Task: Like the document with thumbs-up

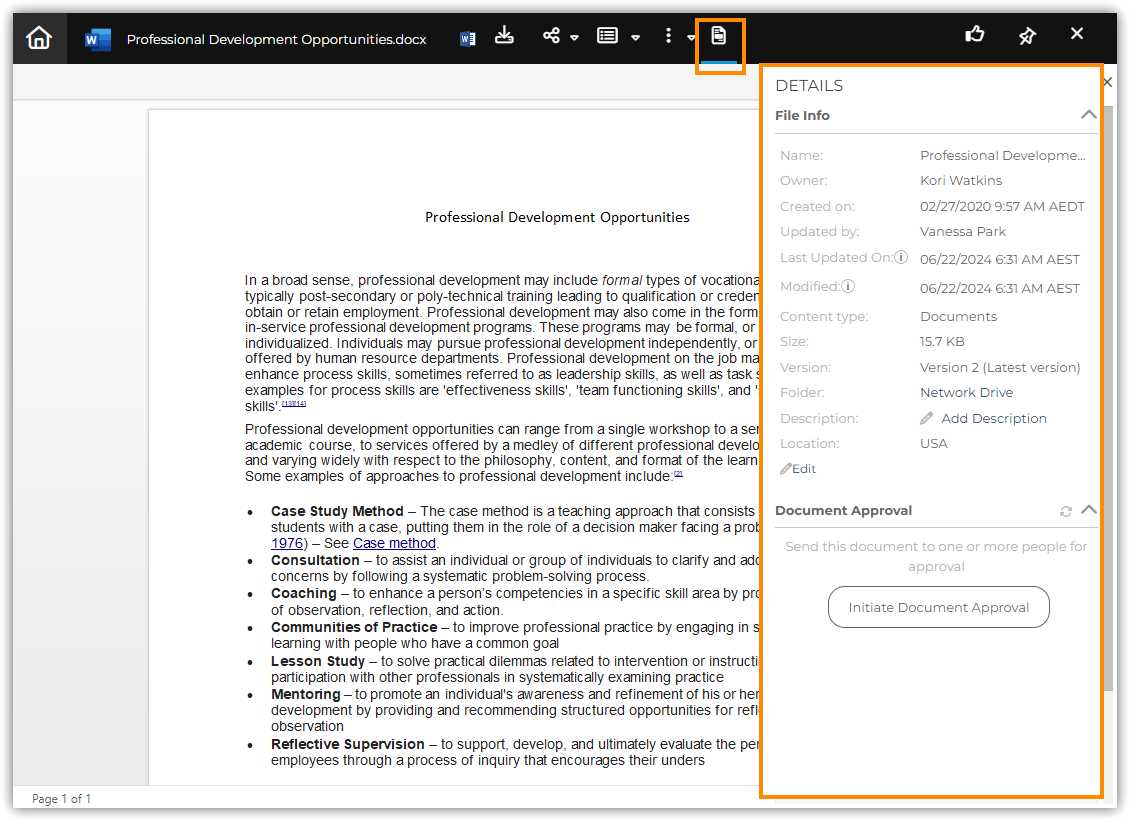Action: pos(975,35)
